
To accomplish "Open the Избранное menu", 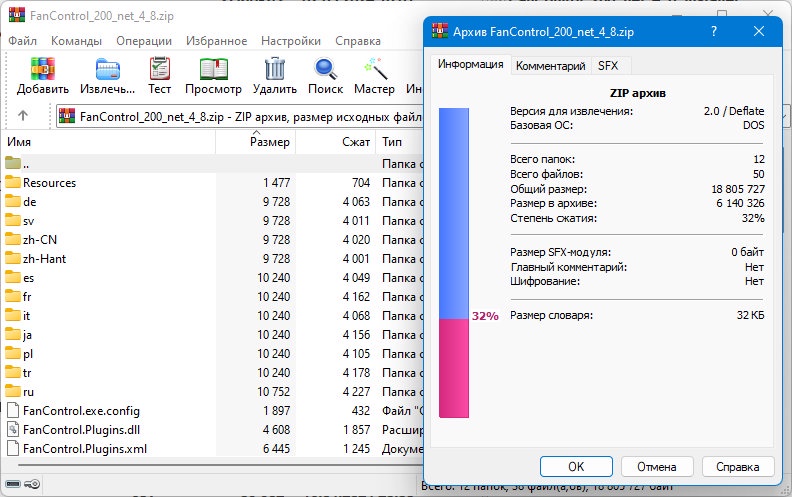I will [x=217, y=41].
